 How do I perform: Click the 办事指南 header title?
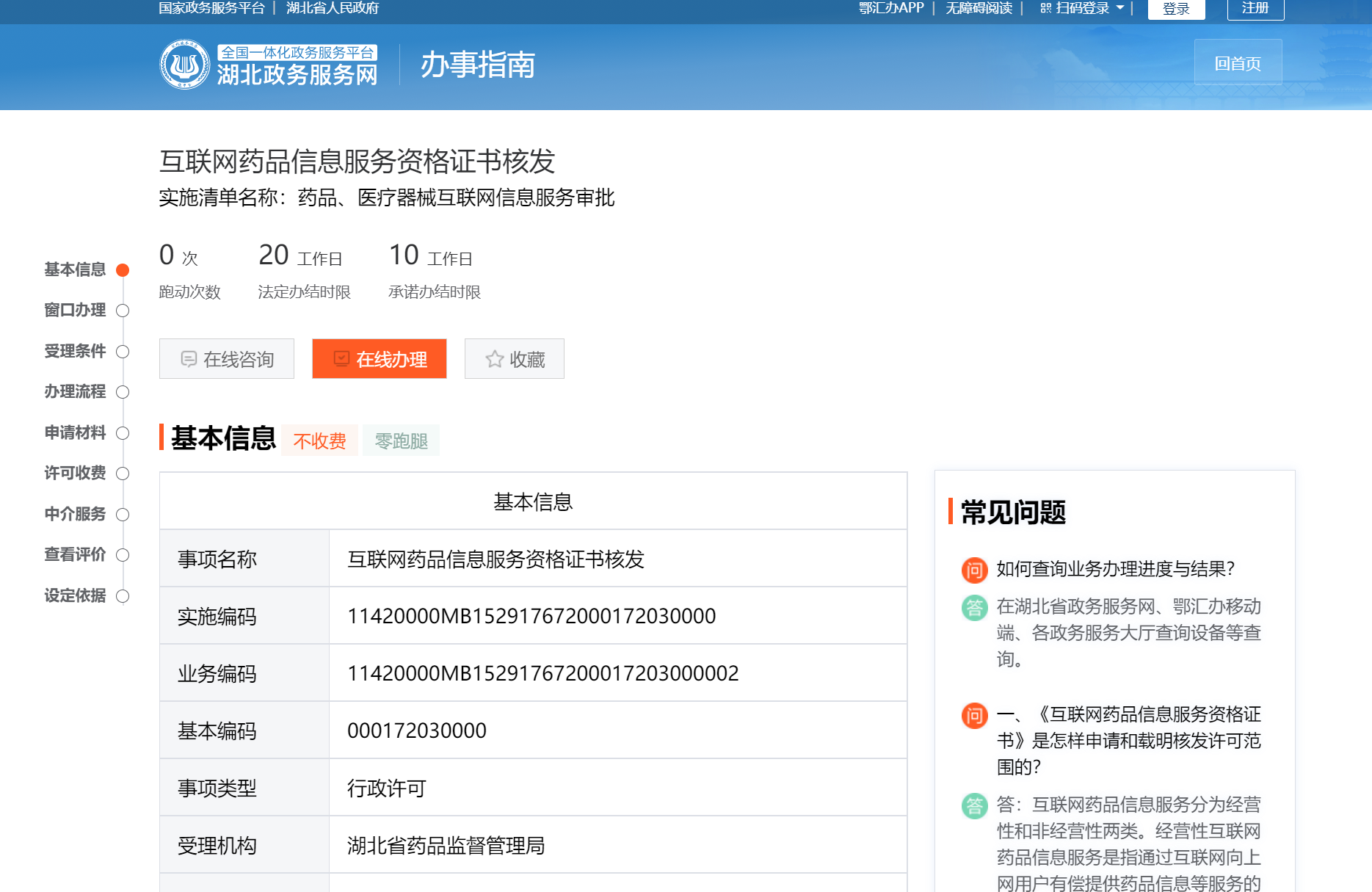(x=478, y=65)
